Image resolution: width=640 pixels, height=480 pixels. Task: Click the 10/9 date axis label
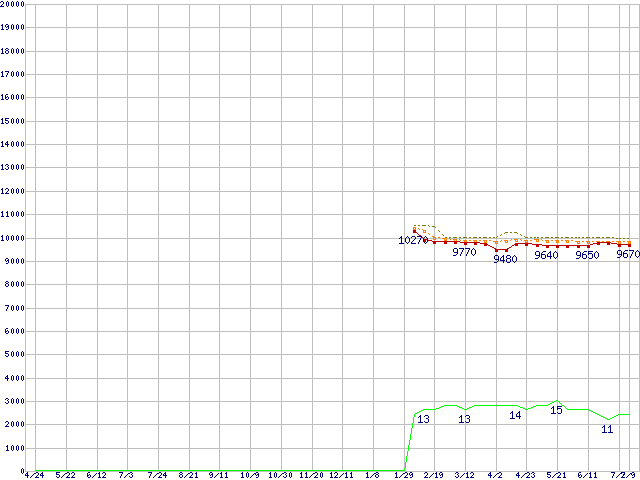[x=250, y=475]
